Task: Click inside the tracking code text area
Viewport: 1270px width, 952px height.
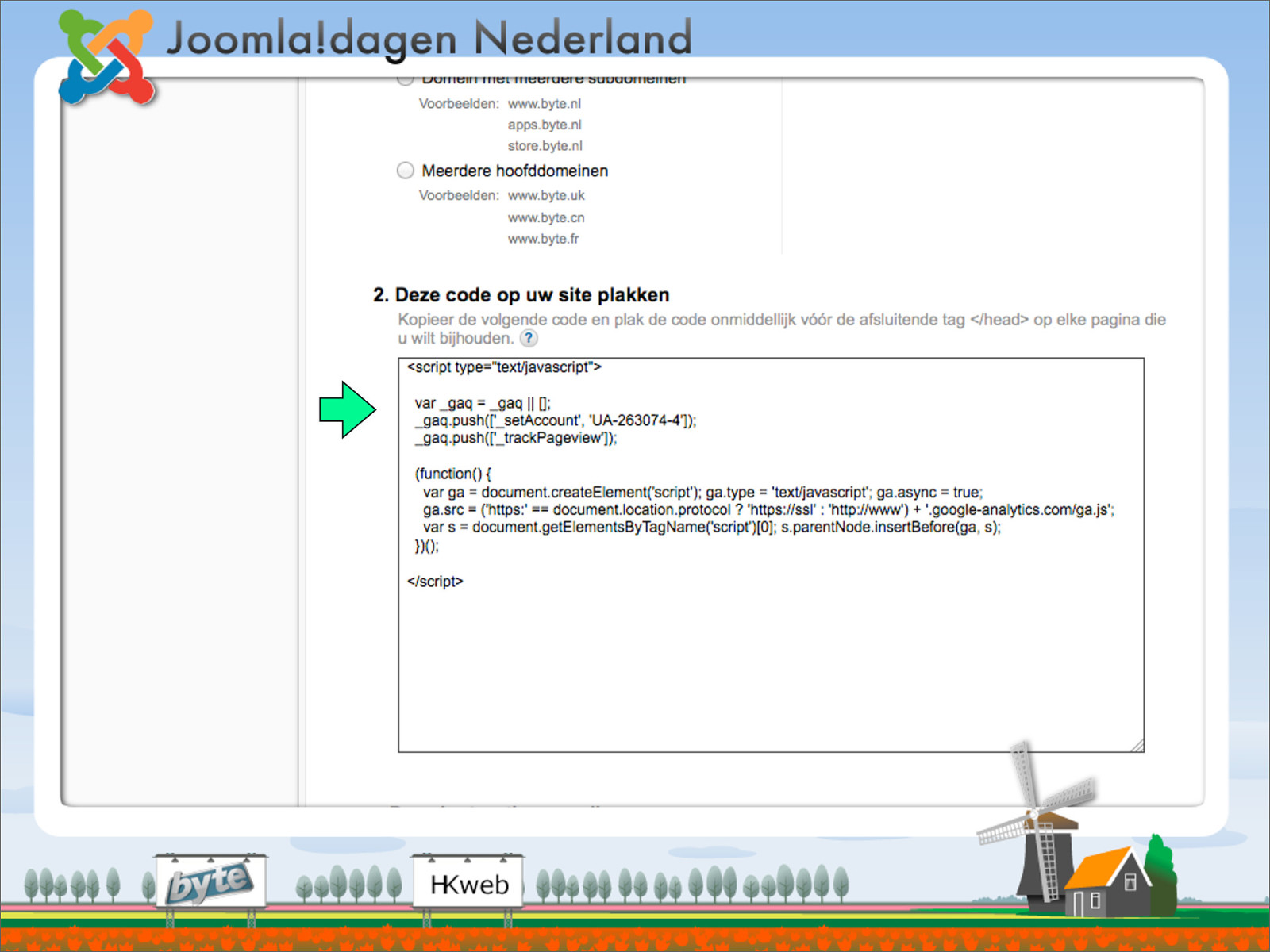Action: coord(771,555)
